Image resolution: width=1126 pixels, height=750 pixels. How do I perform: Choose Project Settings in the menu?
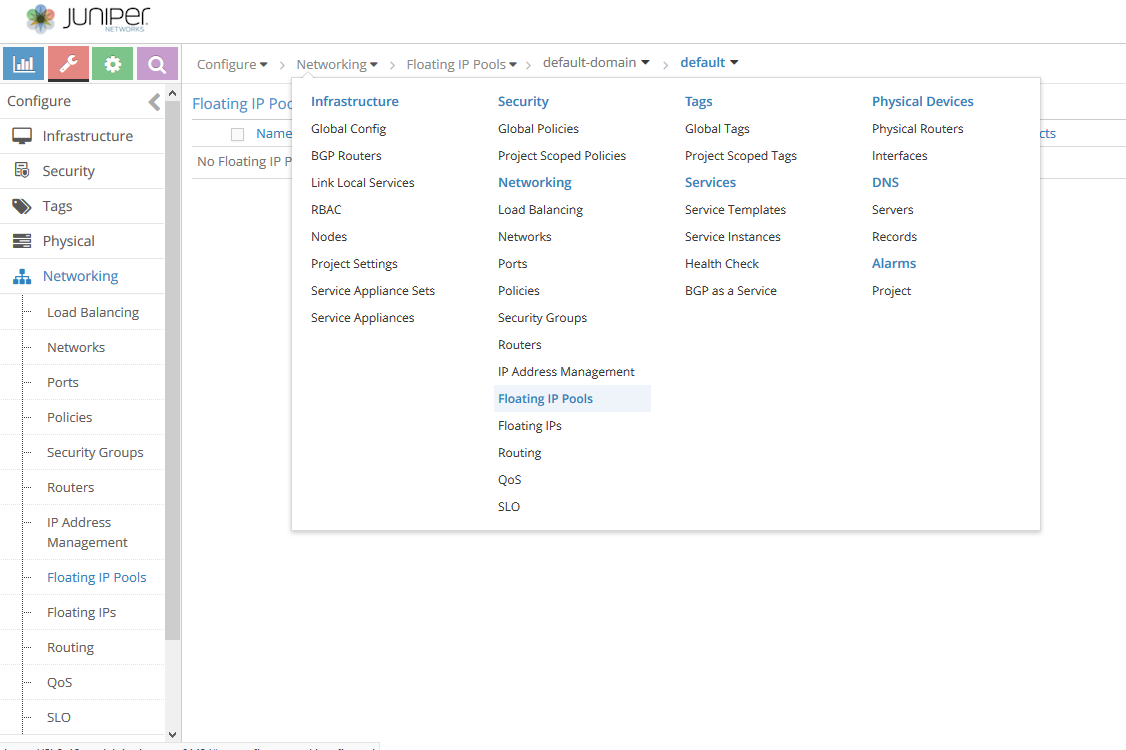354,264
